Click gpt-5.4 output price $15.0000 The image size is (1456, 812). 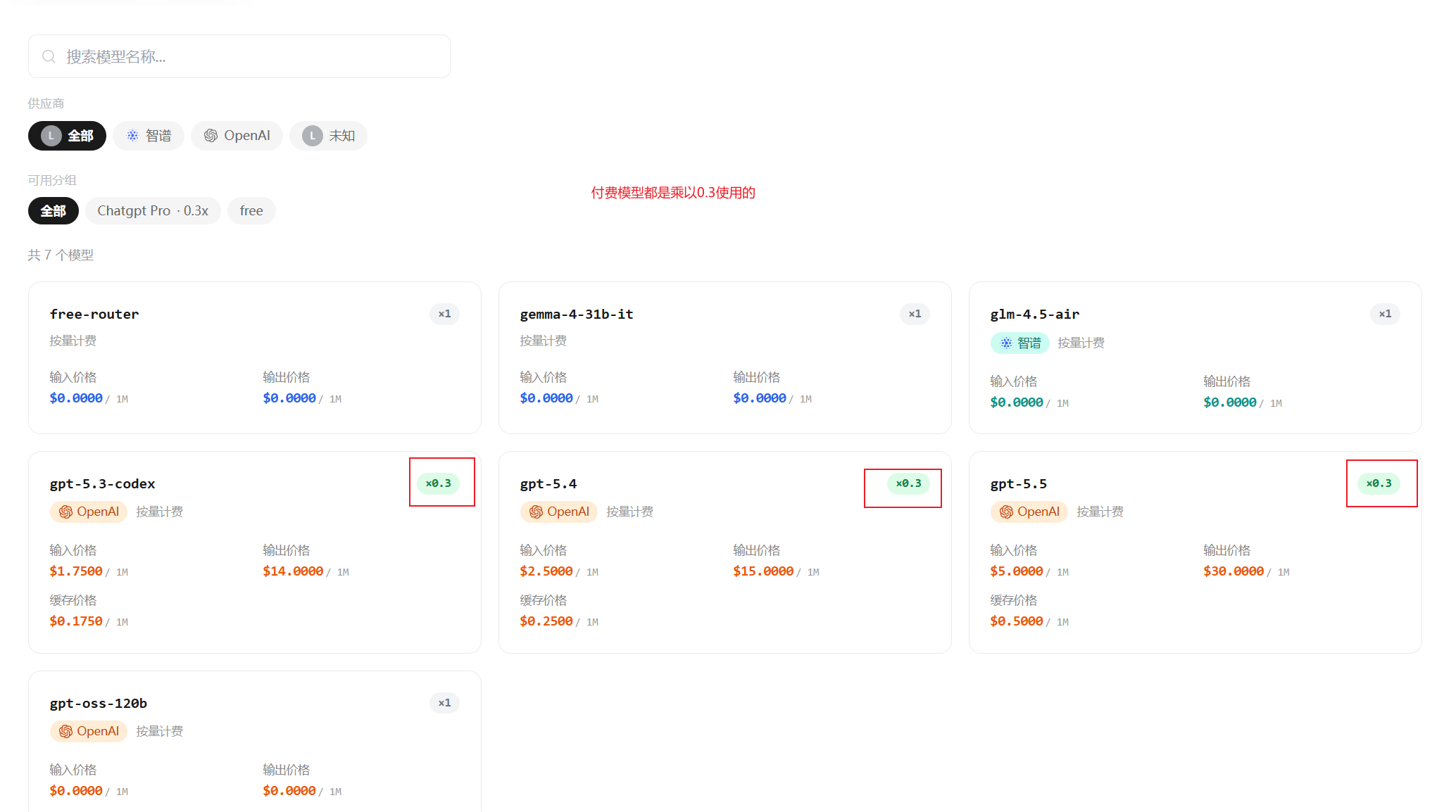point(763,571)
